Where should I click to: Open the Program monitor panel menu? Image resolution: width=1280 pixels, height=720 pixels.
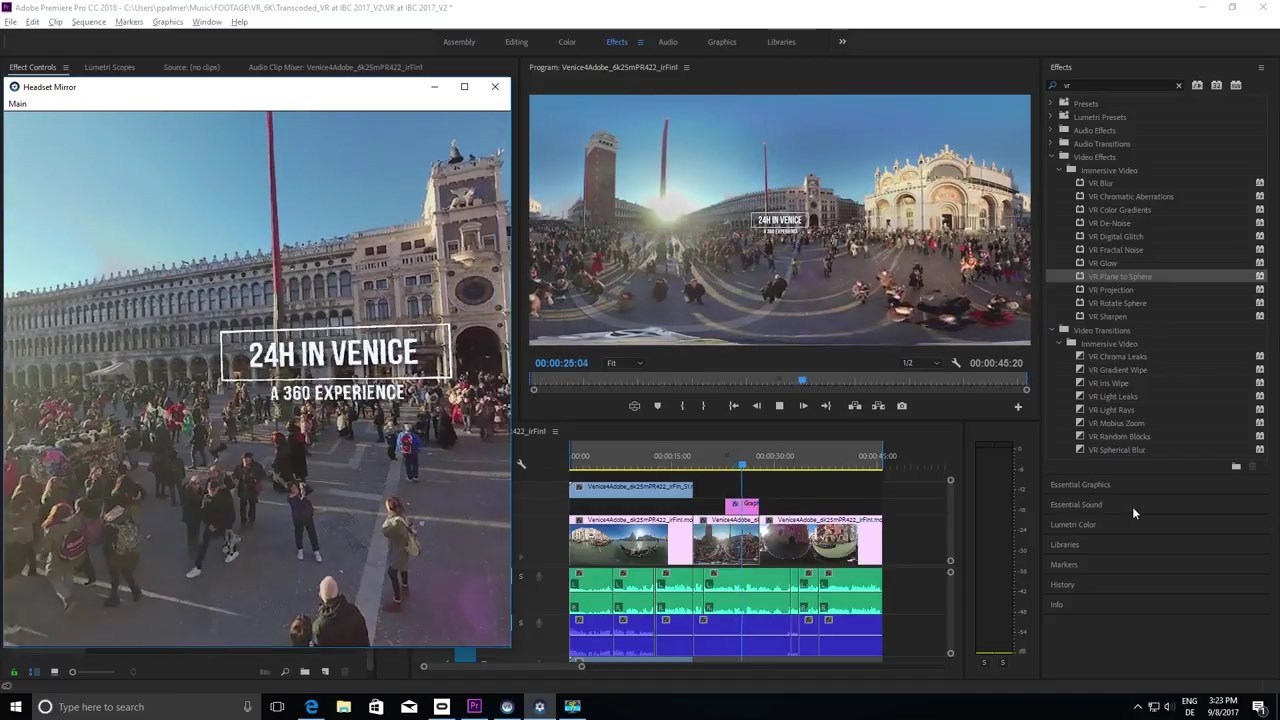(x=686, y=67)
